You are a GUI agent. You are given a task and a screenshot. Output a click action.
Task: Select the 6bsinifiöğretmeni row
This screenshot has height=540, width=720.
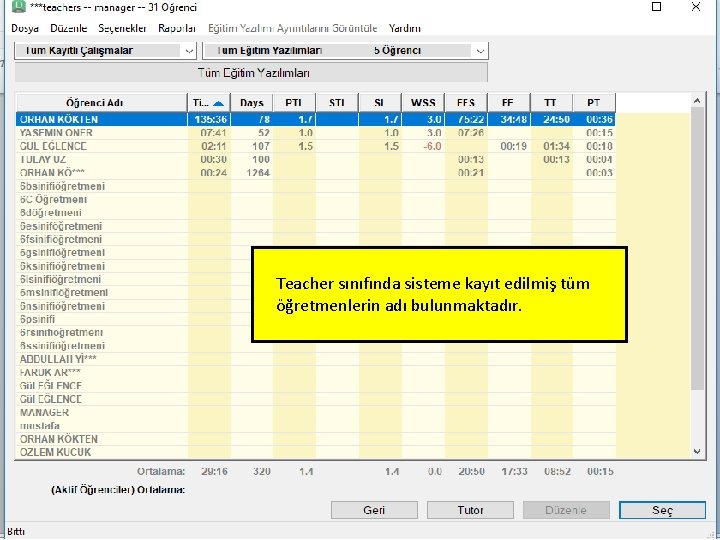tap(316, 186)
